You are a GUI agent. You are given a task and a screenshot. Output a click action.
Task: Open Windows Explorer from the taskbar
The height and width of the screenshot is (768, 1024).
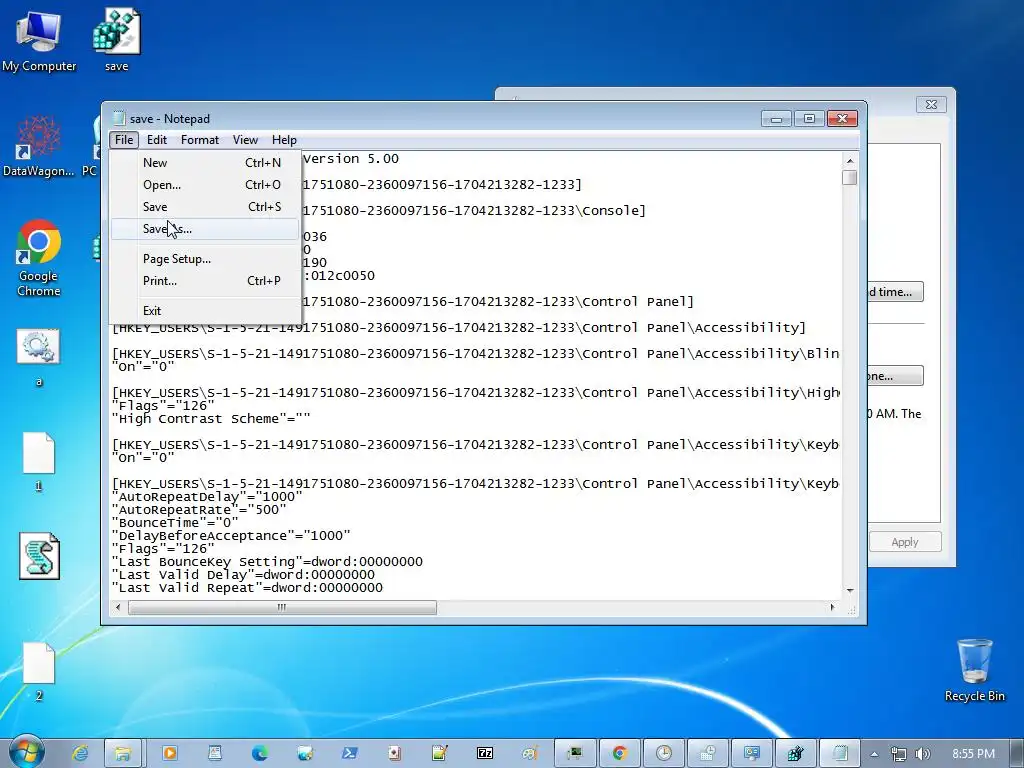point(122,754)
